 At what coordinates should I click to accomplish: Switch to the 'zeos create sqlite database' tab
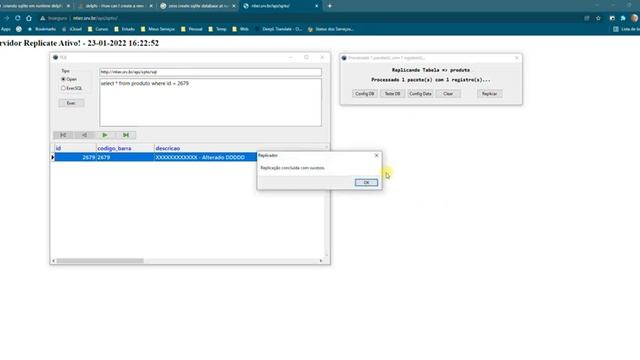[198, 6]
